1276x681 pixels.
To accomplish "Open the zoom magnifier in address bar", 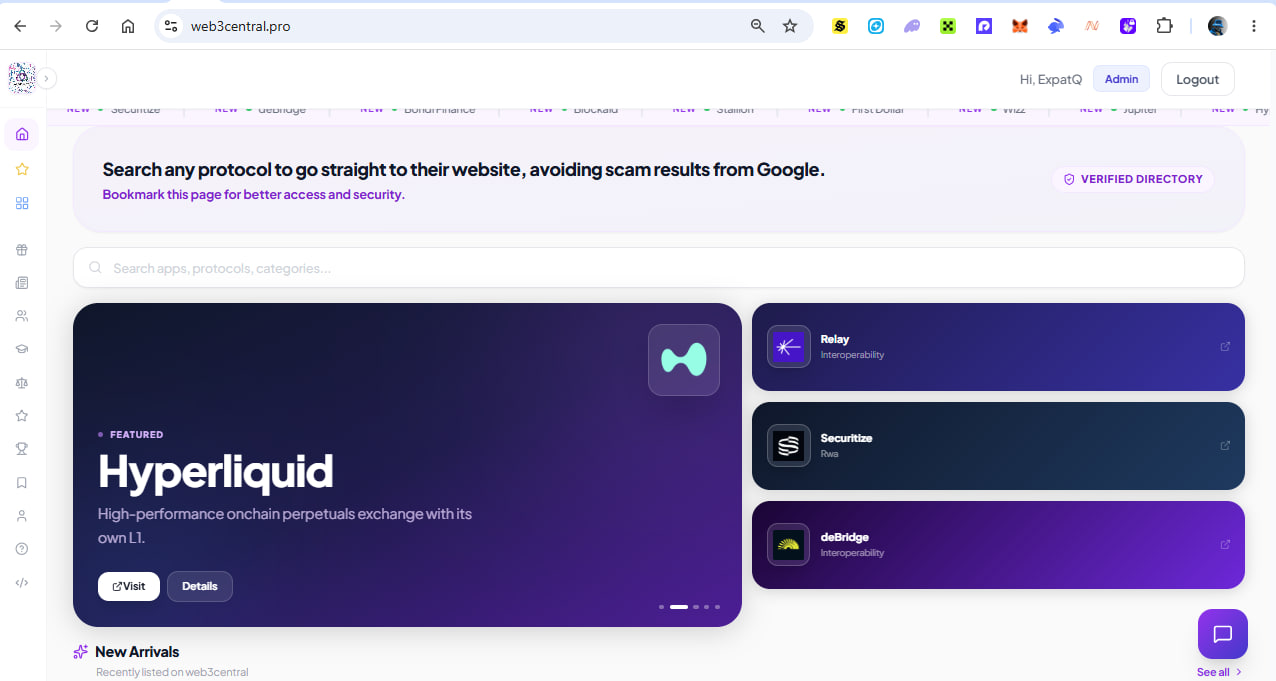I will pos(758,26).
